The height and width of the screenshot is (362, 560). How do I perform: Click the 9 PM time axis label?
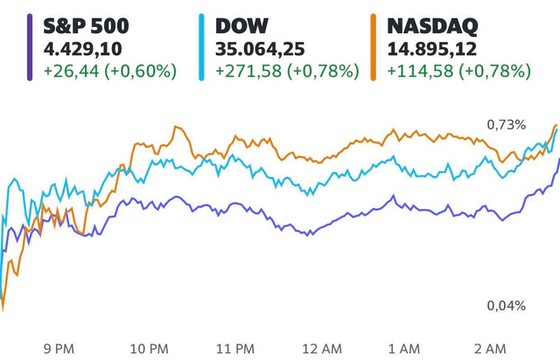59,349
